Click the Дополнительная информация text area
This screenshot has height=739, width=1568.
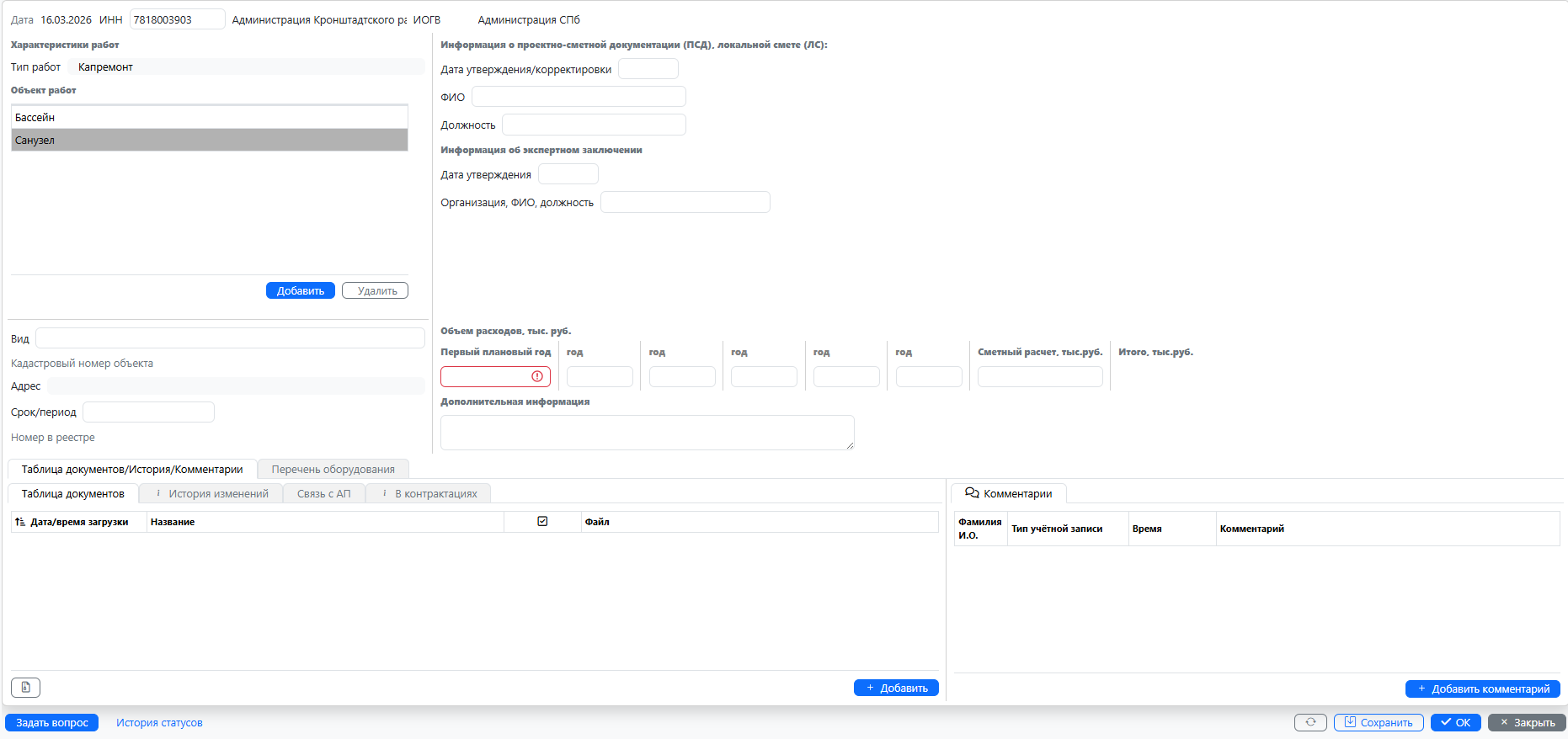coord(647,433)
